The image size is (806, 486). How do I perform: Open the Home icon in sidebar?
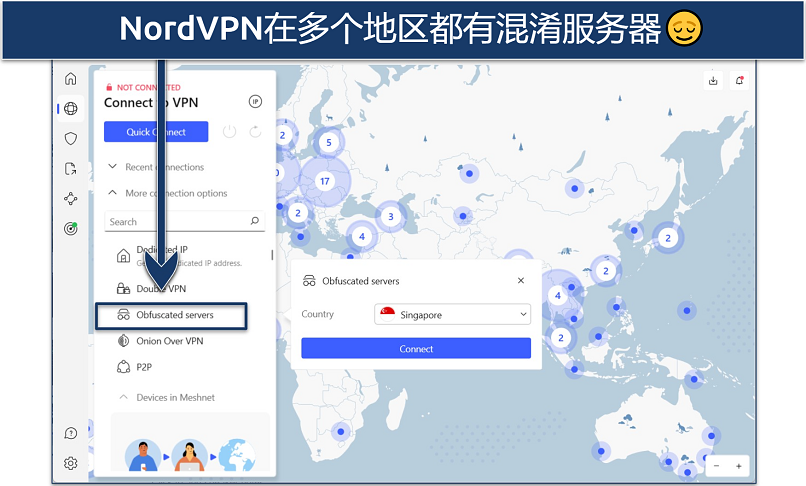coord(70,79)
